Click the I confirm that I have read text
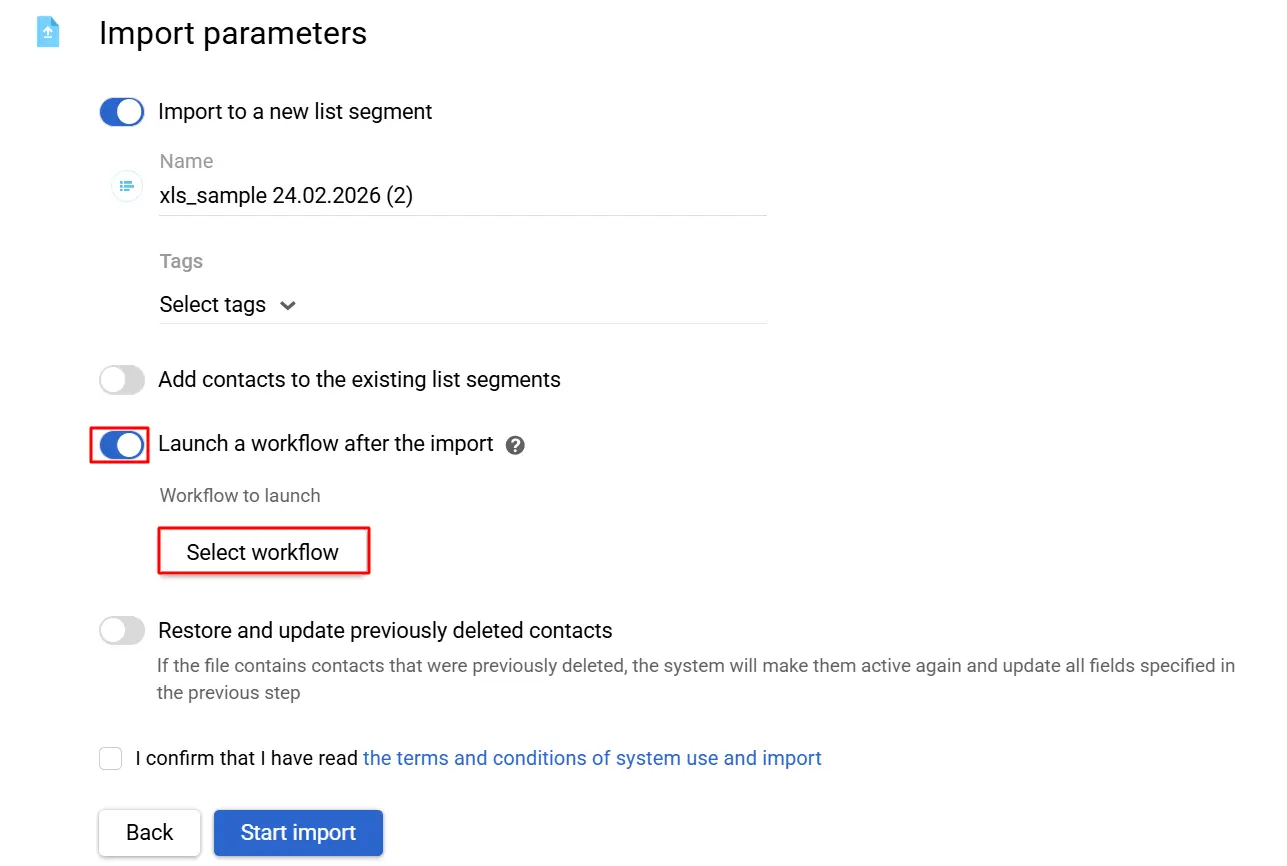Image resolution: width=1287 pixels, height=866 pixels. tap(247, 758)
